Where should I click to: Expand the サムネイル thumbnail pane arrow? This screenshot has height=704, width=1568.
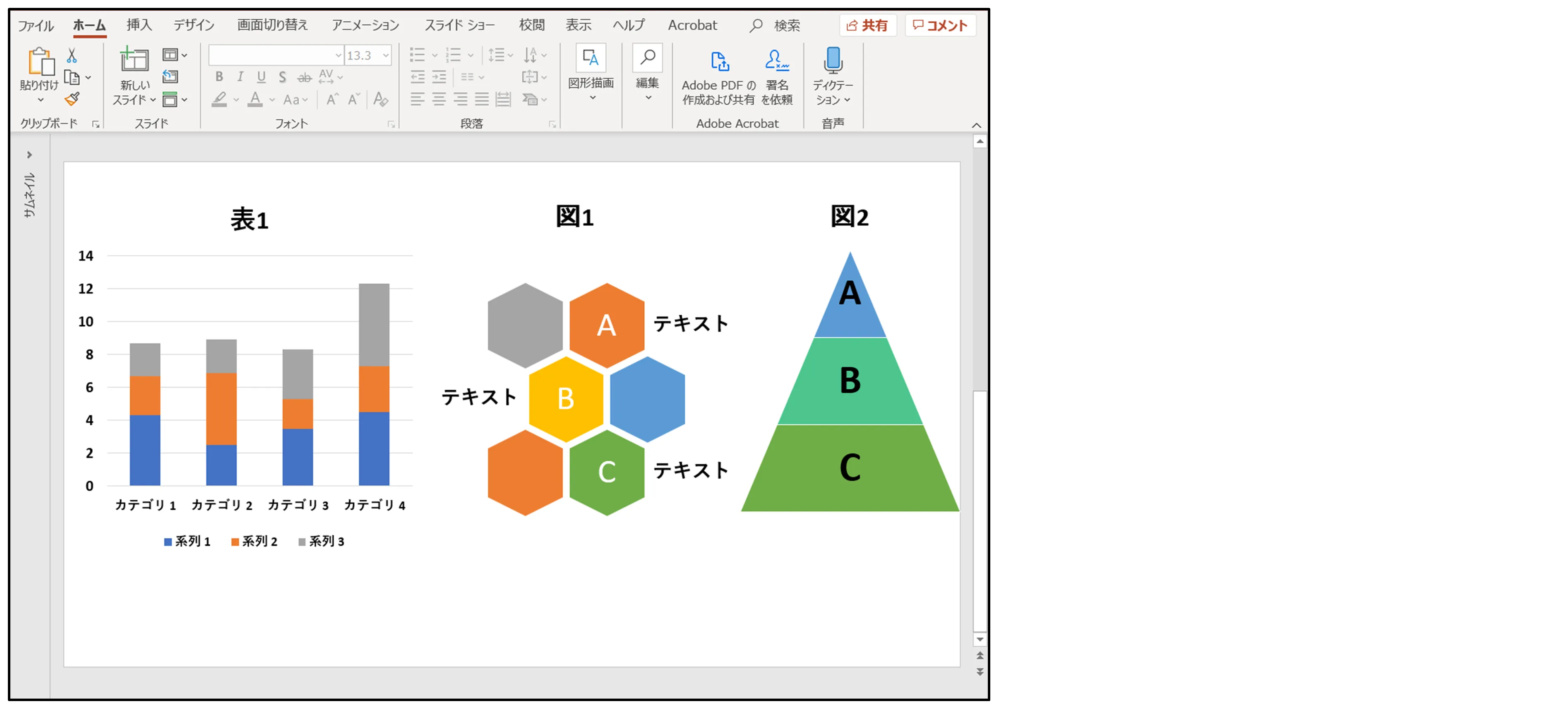(x=29, y=155)
